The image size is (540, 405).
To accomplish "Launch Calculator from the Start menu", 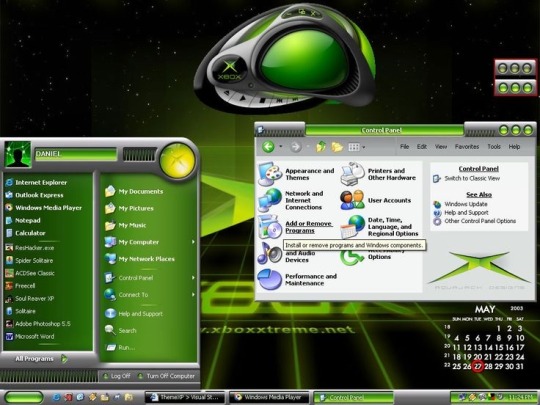I will point(25,233).
